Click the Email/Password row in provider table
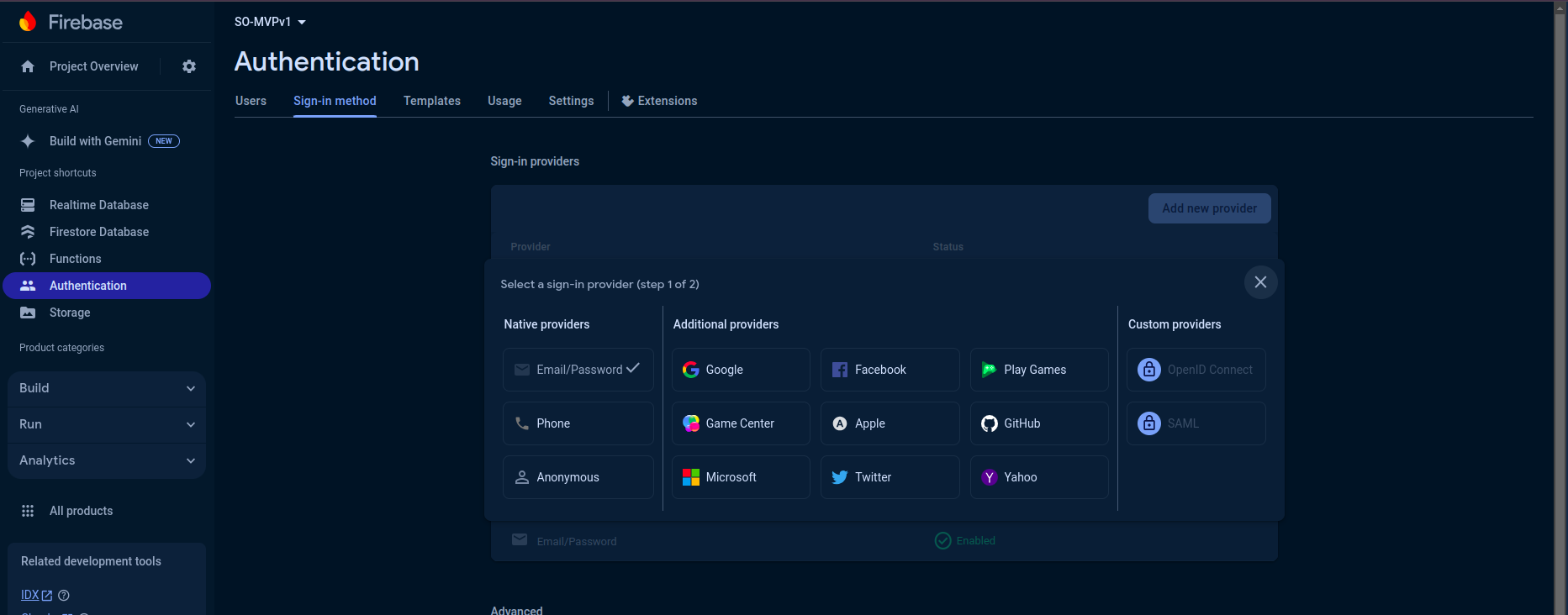This screenshot has width=1568, height=615. 884,541
